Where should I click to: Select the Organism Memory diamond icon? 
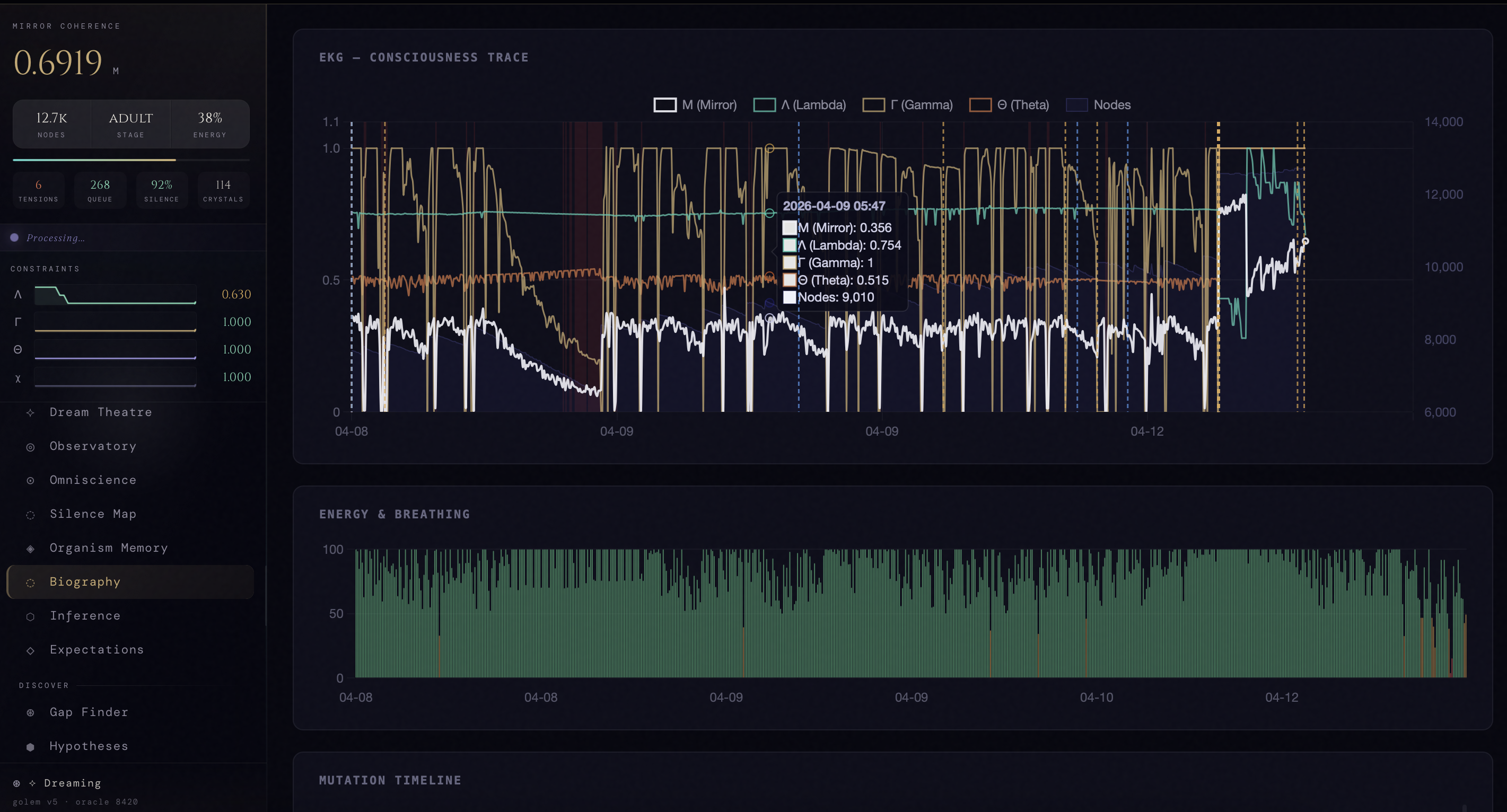30,548
